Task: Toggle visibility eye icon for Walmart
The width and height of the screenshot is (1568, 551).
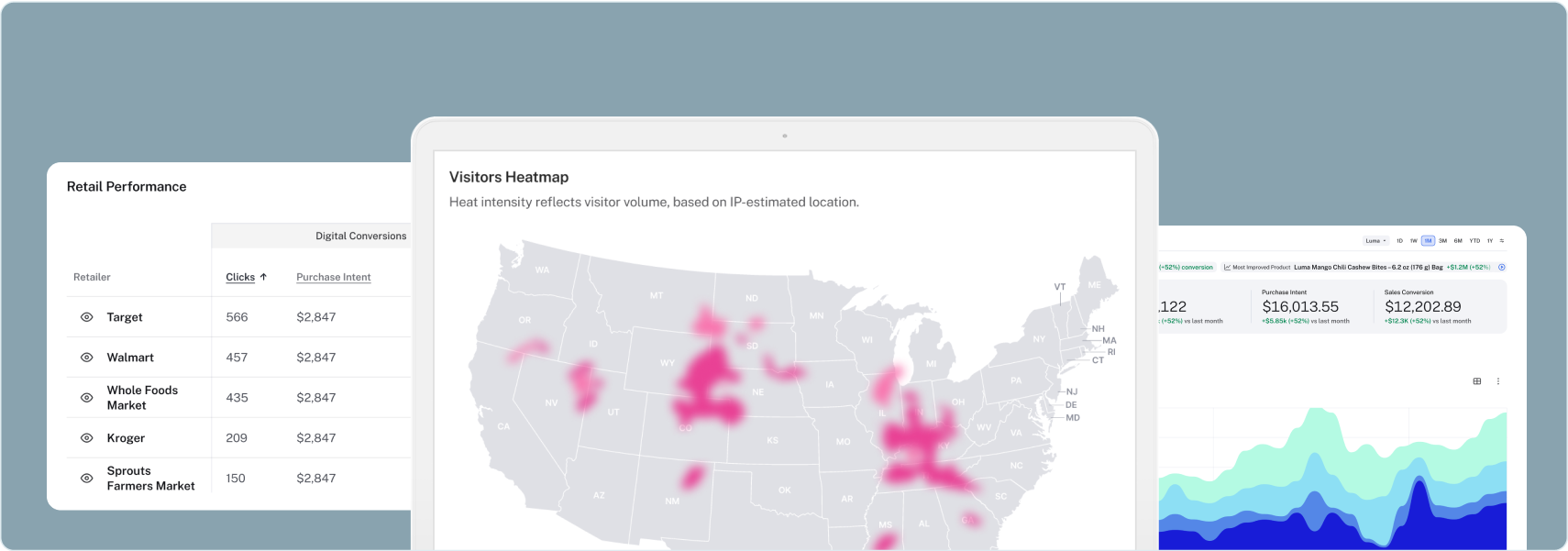Action: (87, 358)
